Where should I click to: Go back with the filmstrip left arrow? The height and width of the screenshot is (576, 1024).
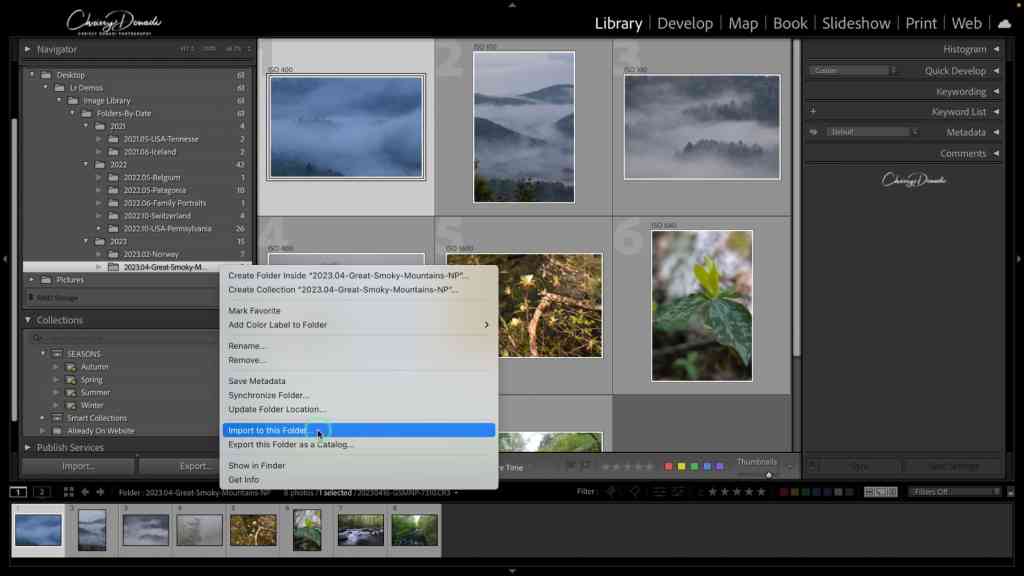point(85,492)
